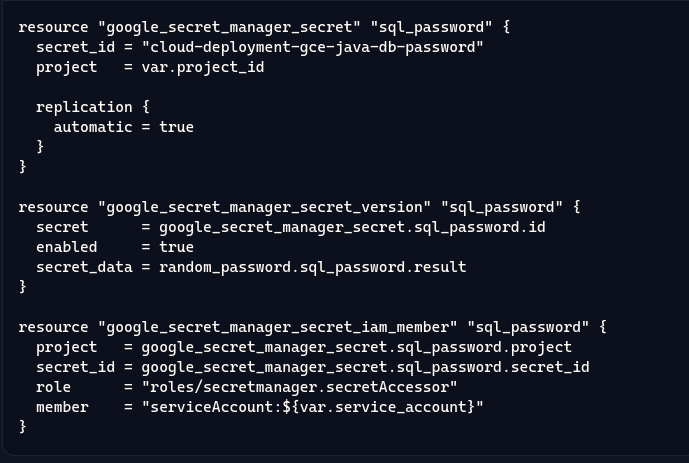Screen dimensions: 689x463
Task: Click "automatic = true" true value
Action: click(x=176, y=127)
